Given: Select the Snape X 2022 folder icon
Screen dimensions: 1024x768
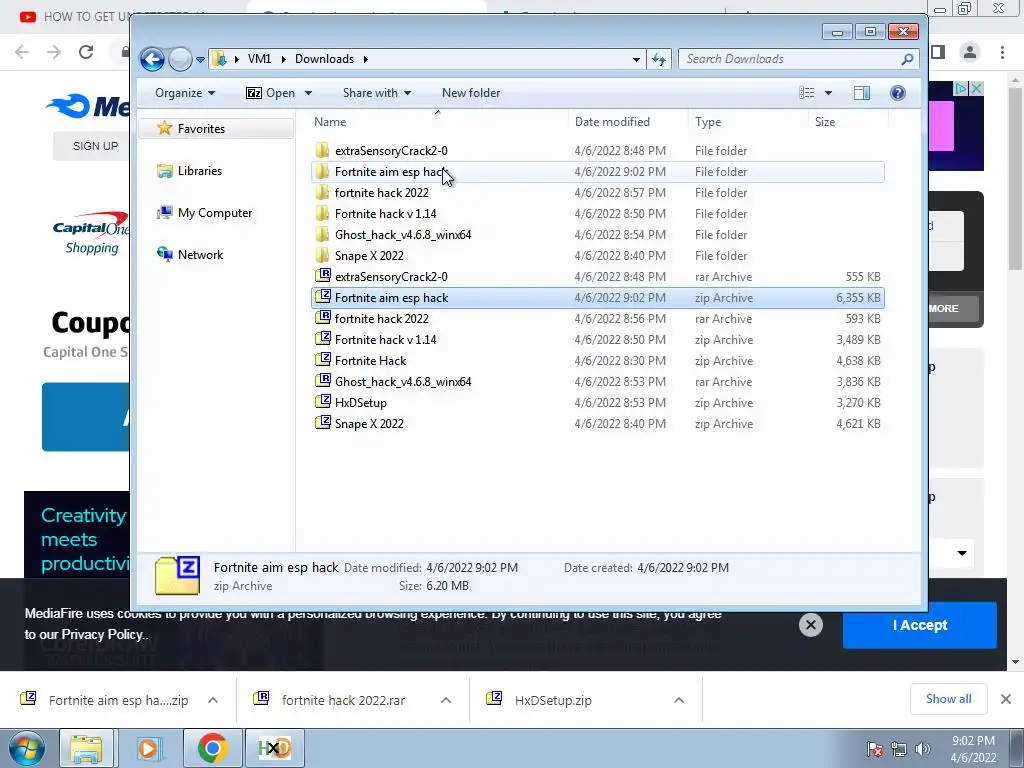Looking at the screenshot, I should click(322, 255).
